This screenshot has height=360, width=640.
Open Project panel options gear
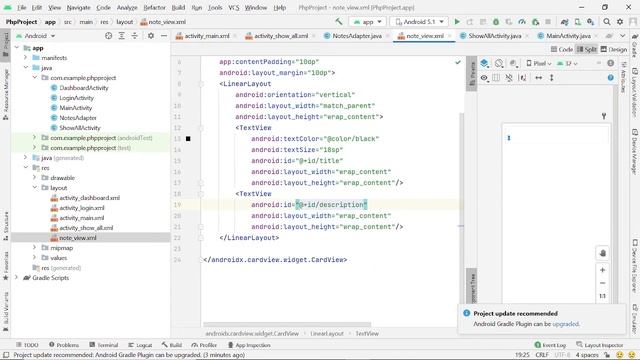point(151,36)
